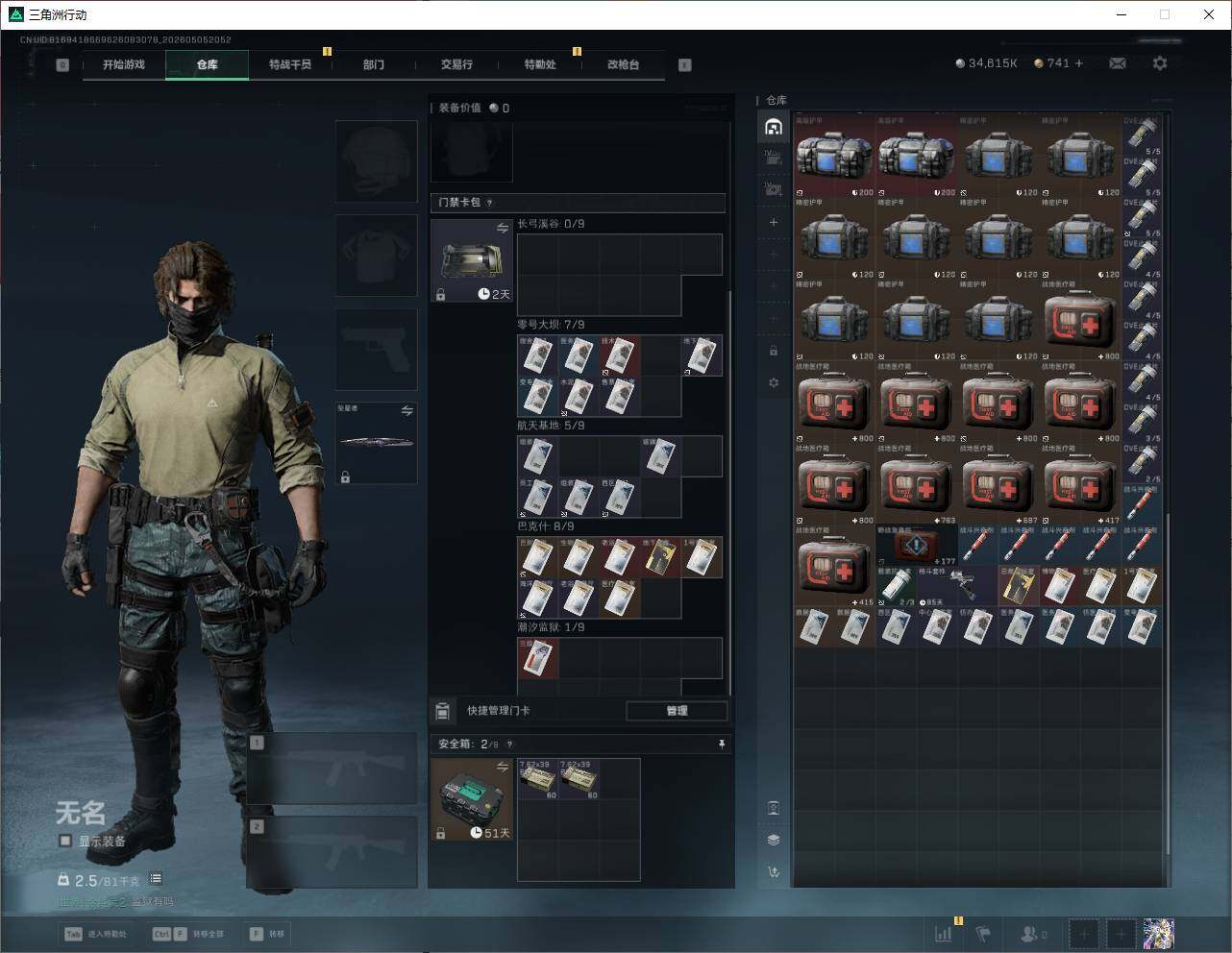Viewport: 1232px width, 953px height.
Task: Switch to the 改枪台 tab
Action: coord(623,64)
